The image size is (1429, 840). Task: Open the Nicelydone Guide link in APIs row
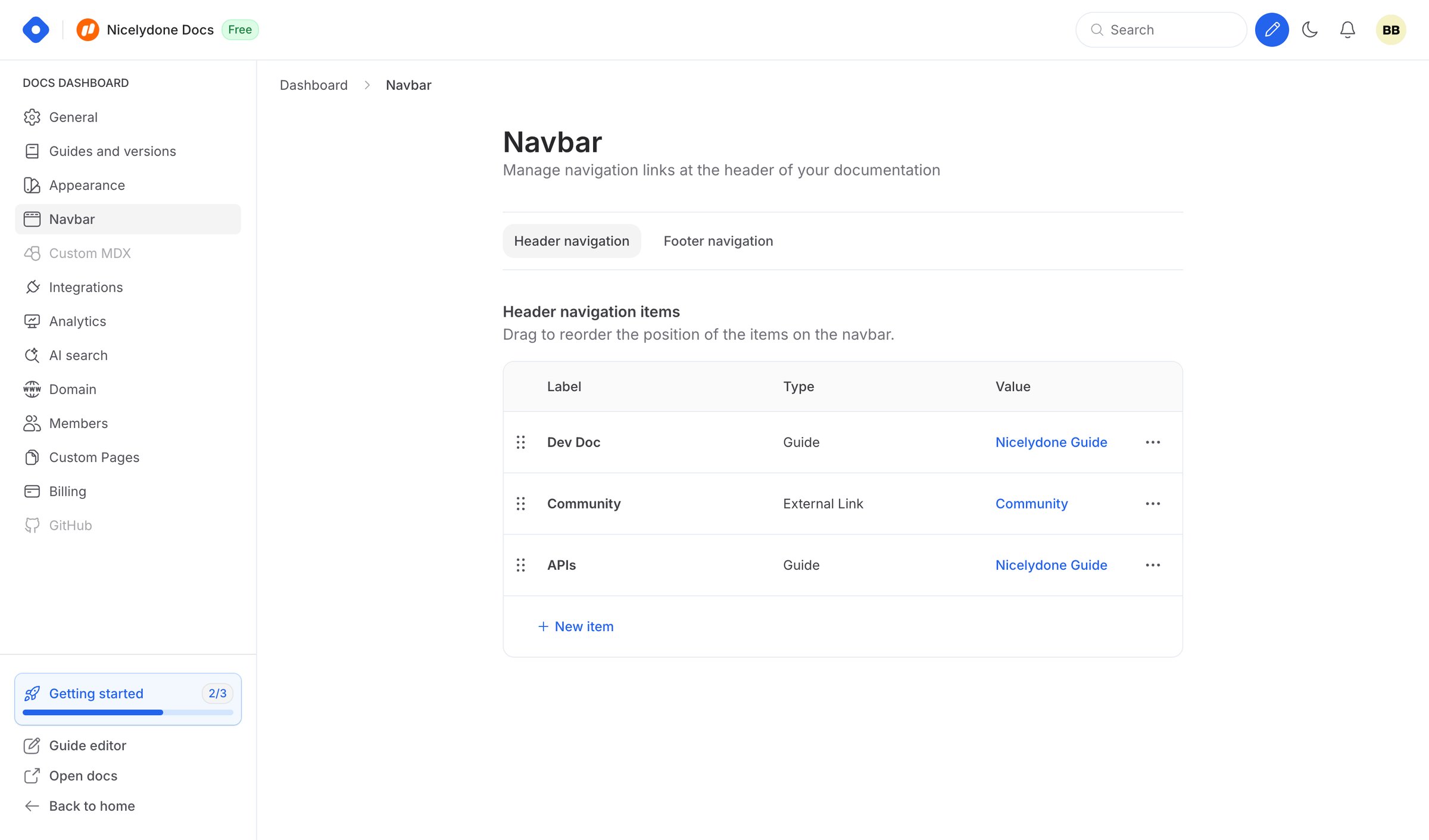point(1052,565)
